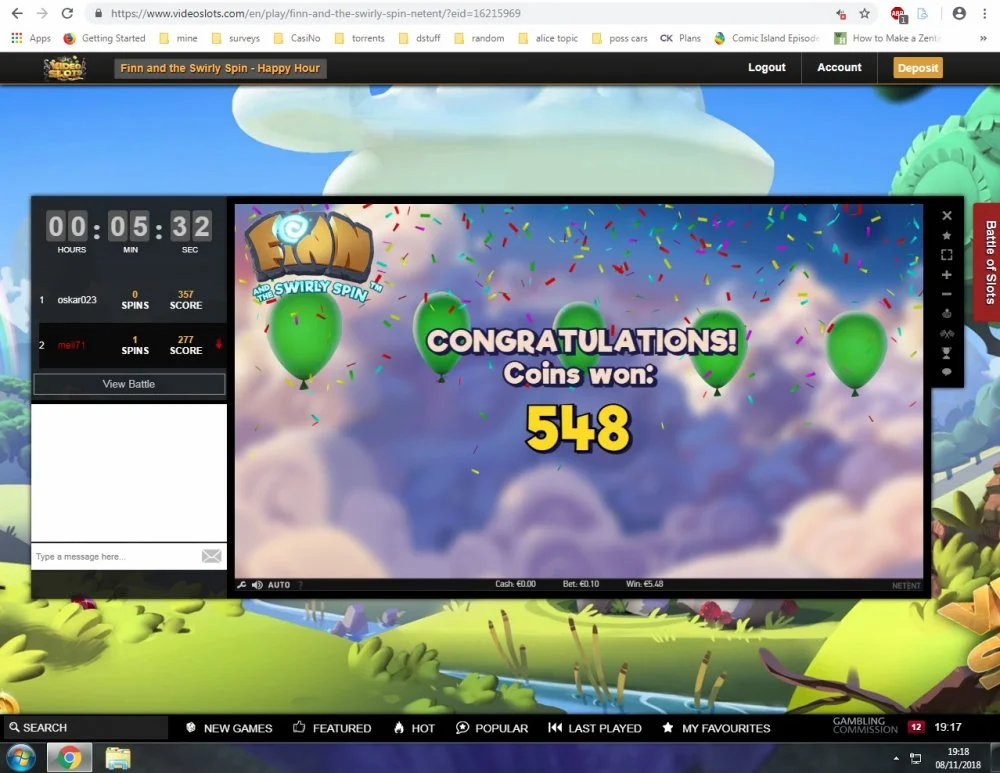Image resolution: width=1000 pixels, height=773 pixels.
Task: Open the game help question mark
Action: coord(300,585)
